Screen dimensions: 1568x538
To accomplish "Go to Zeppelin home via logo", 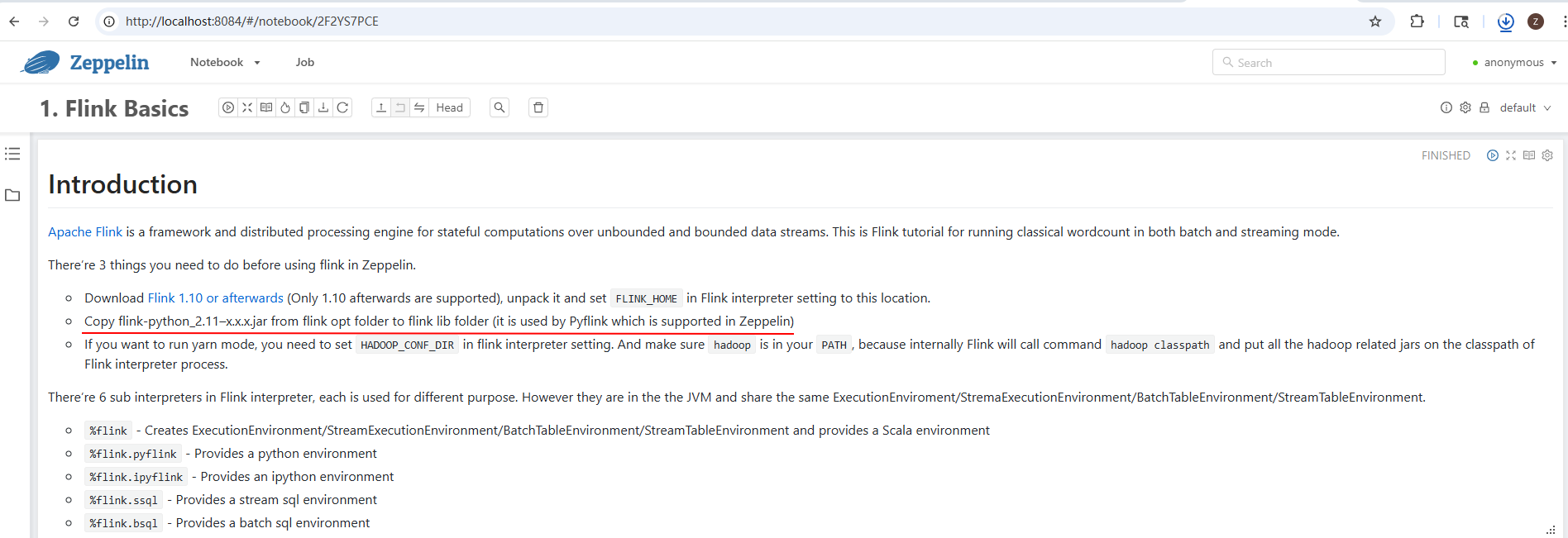I will [85, 62].
